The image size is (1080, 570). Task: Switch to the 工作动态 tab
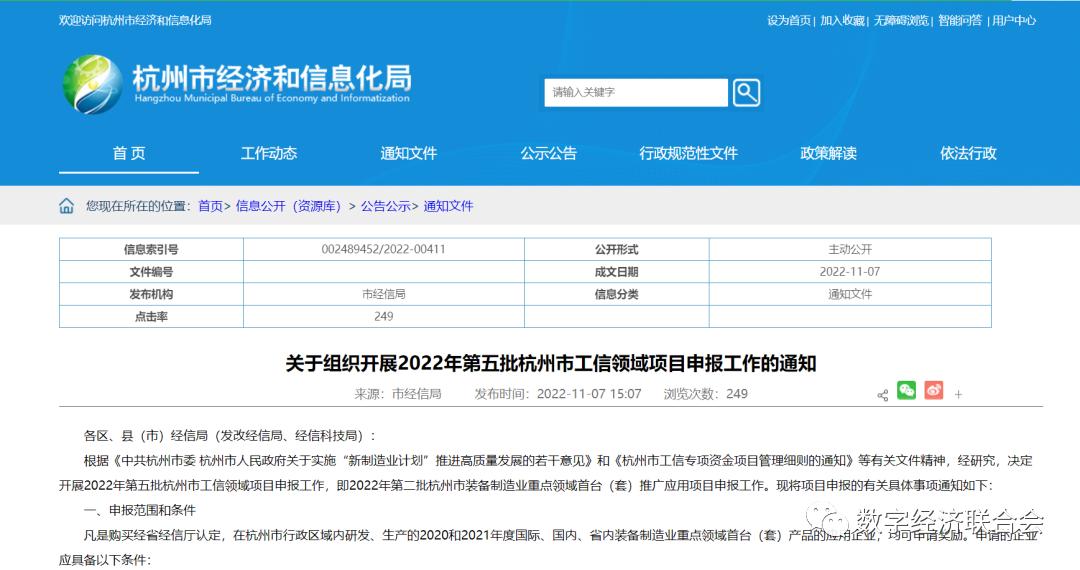coord(269,153)
